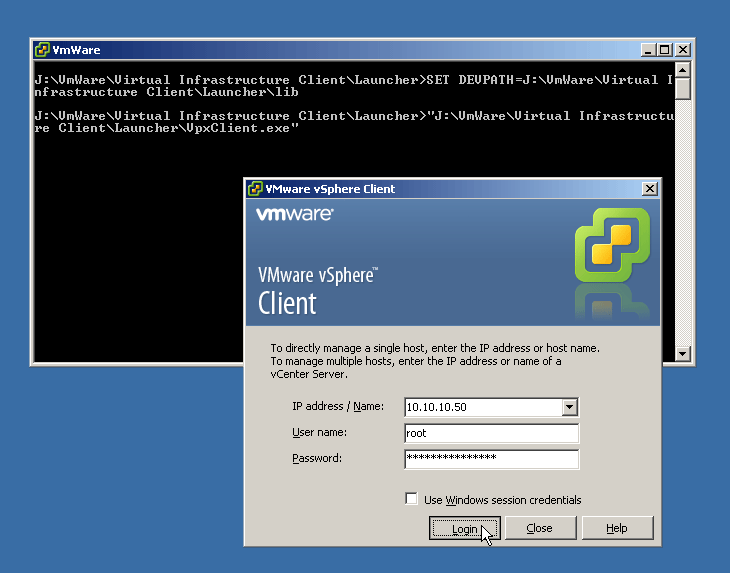Click console scrollbar down arrow
This screenshot has height=573, width=730.
683,354
